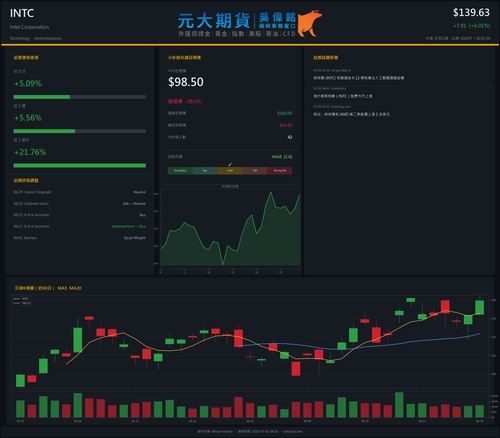Click the INTC ticker title
This screenshot has height=438, width=500.
(22, 13)
